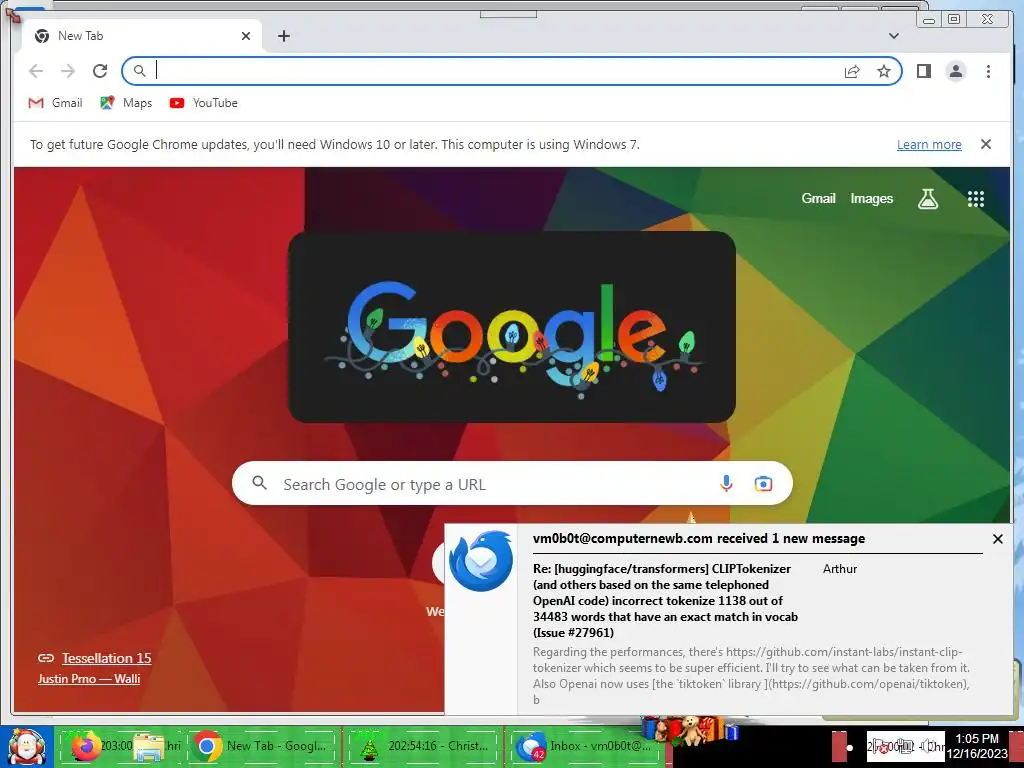Screen dimensions: 1024x768
Task: Bookmark this tab with the star icon
Action: tap(884, 71)
